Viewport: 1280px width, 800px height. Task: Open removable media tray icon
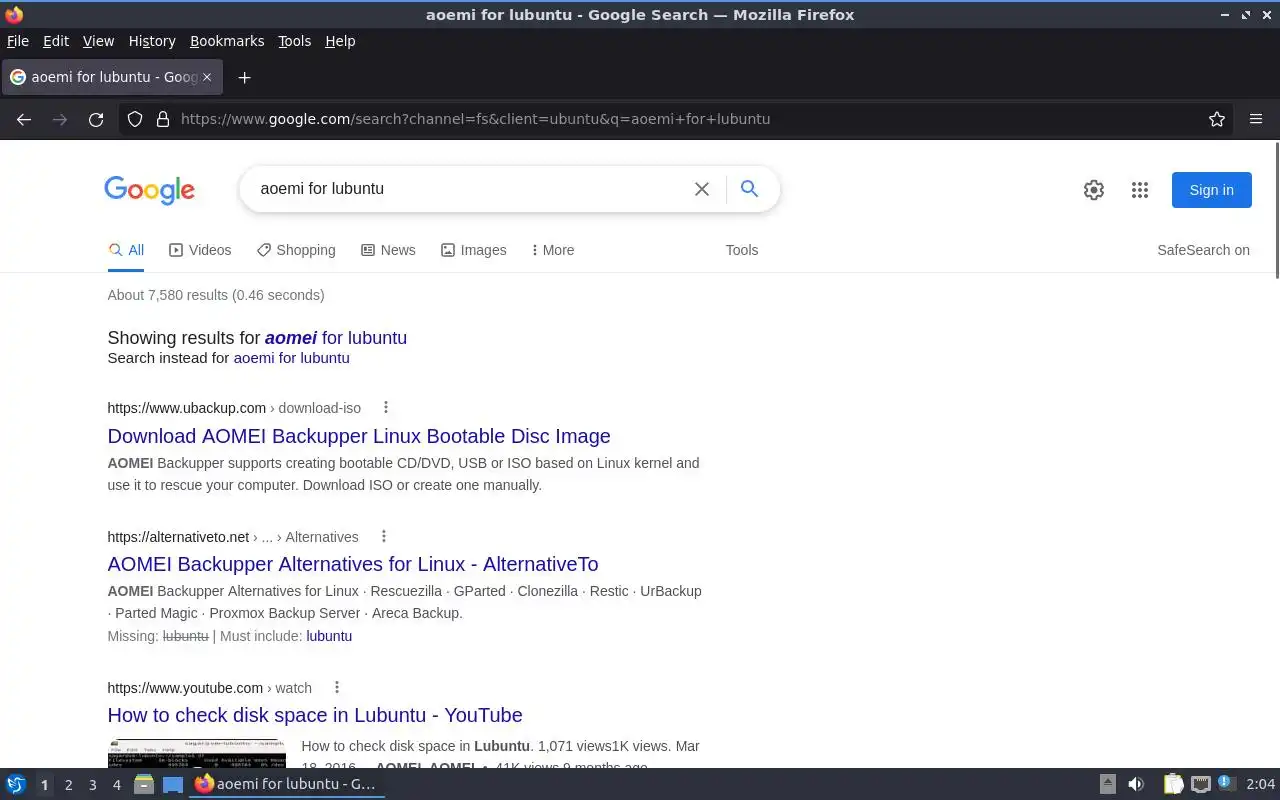pos(1108,785)
